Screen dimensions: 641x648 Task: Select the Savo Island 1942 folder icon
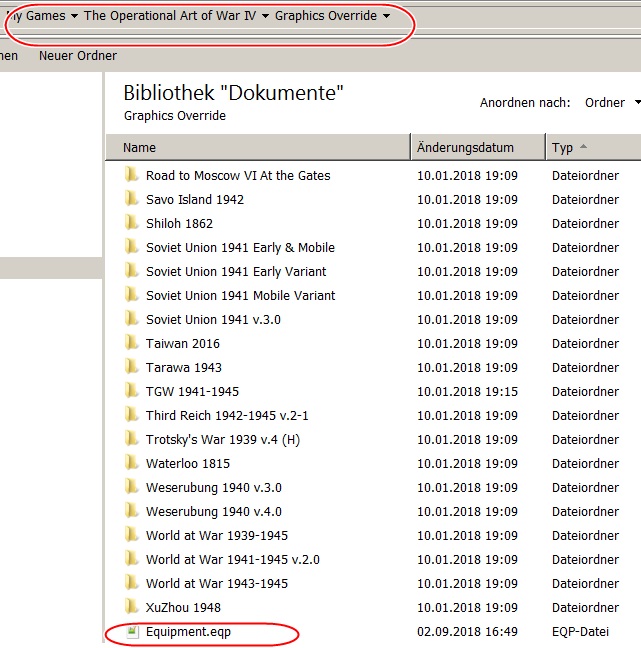(131, 199)
